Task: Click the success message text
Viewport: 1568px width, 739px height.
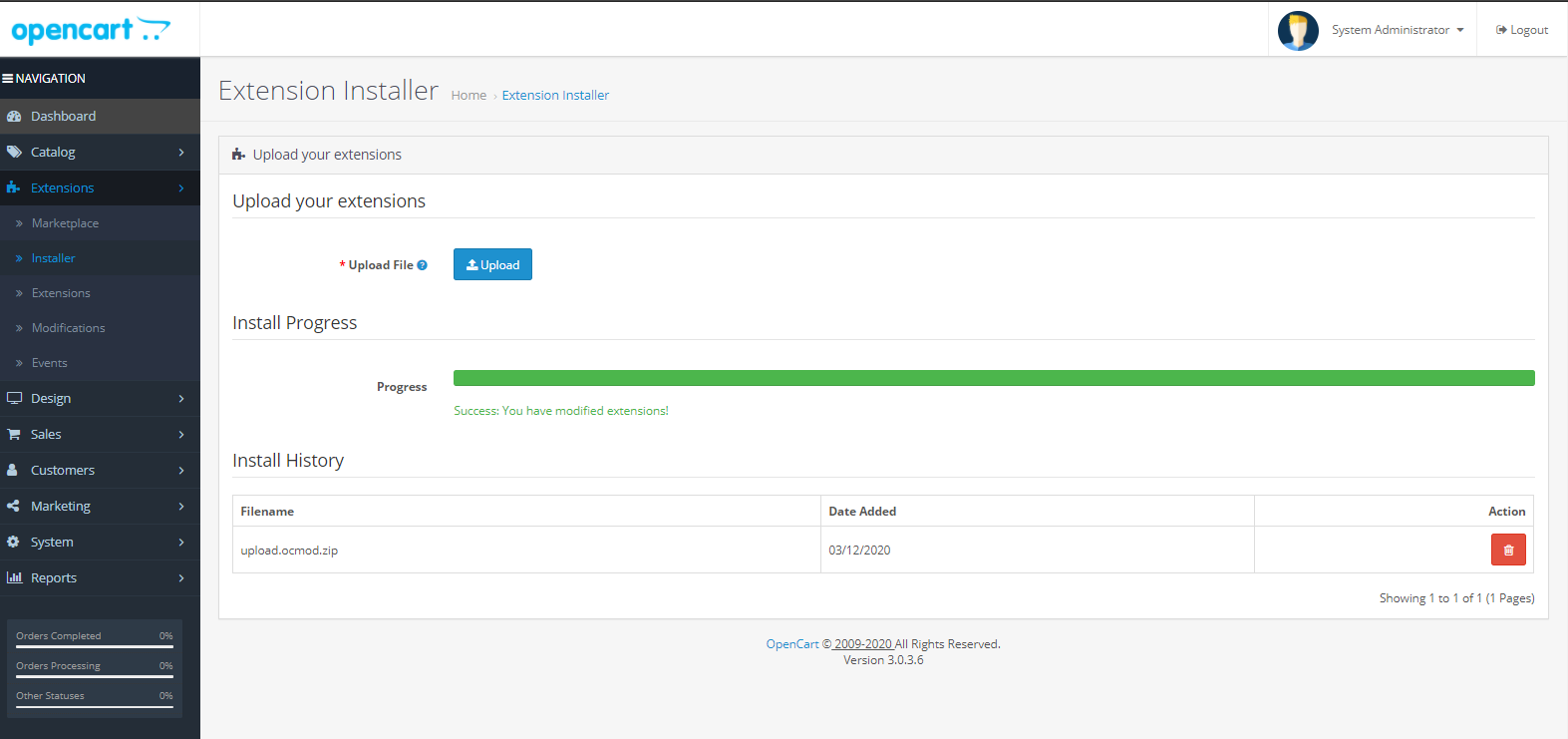Action: pyautogui.click(x=561, y=410)
